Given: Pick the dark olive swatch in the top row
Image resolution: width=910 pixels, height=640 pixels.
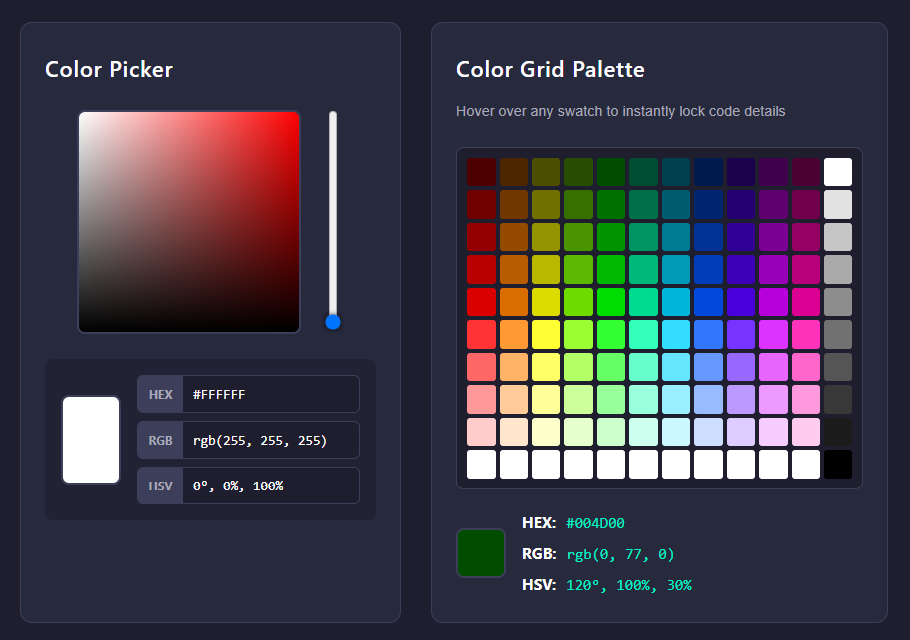Looking at the screenshot, I should 546,172.
